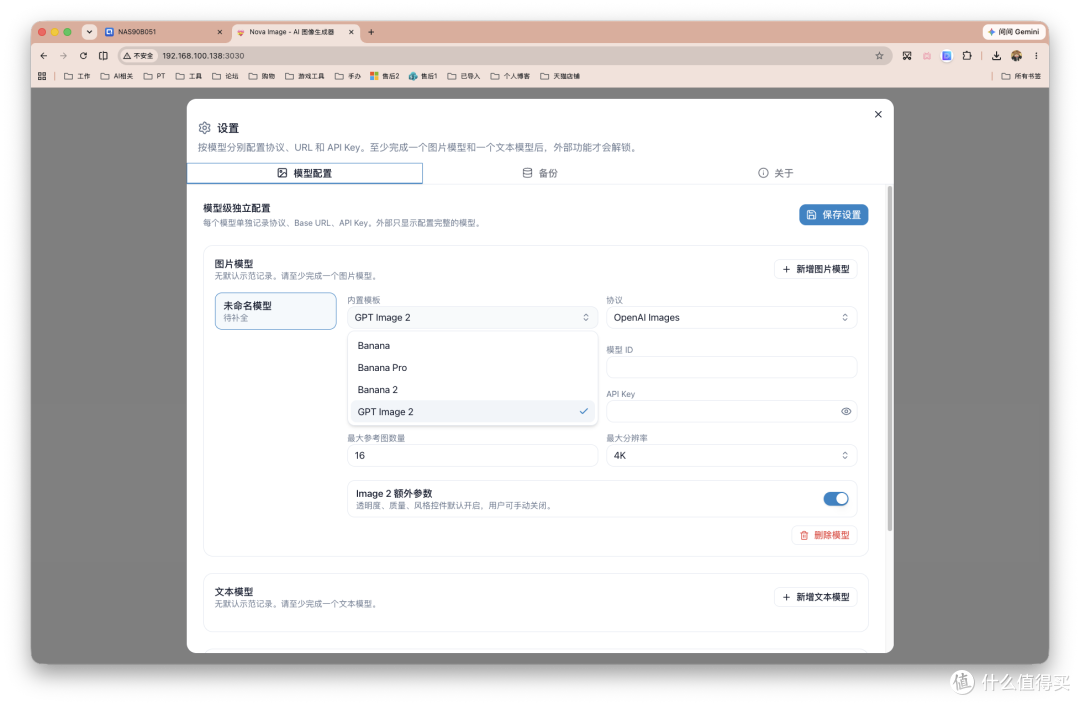Open the 已导入 bookmark folder
Viewport: 1080px width, 705px height.
tap(464, 76)
